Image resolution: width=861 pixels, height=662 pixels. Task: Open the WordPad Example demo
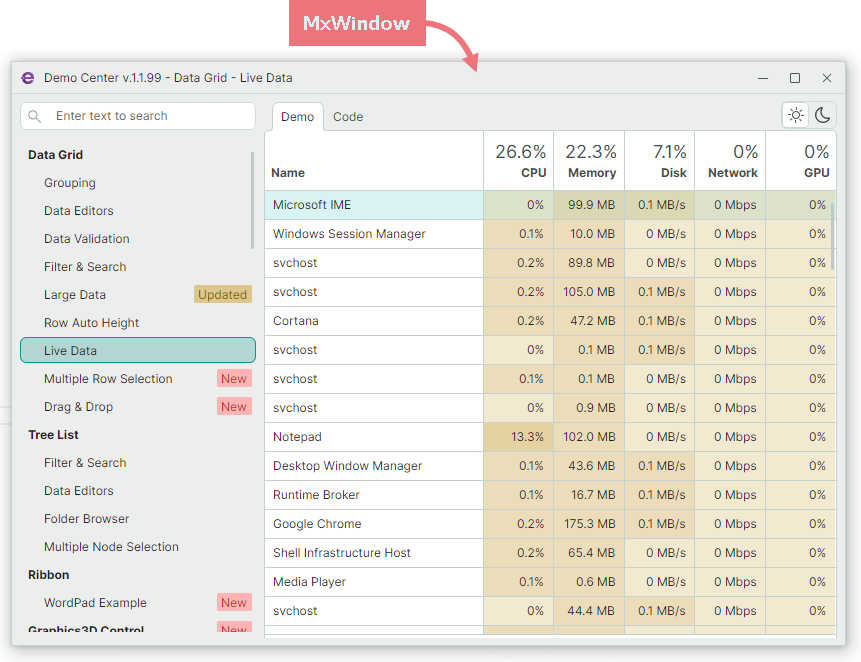pos(95,603)
